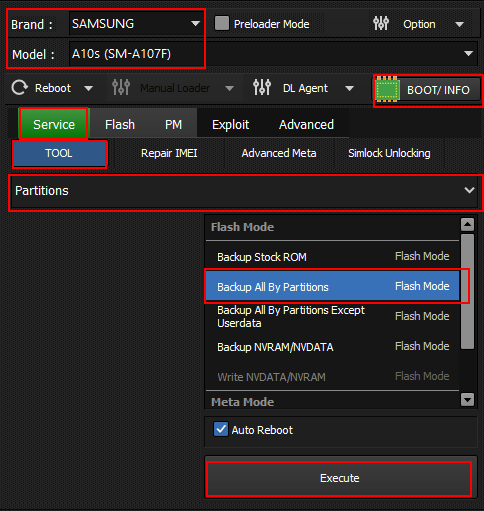
Task: Click the list scrollbar down arrow
Action: (467, 399)
